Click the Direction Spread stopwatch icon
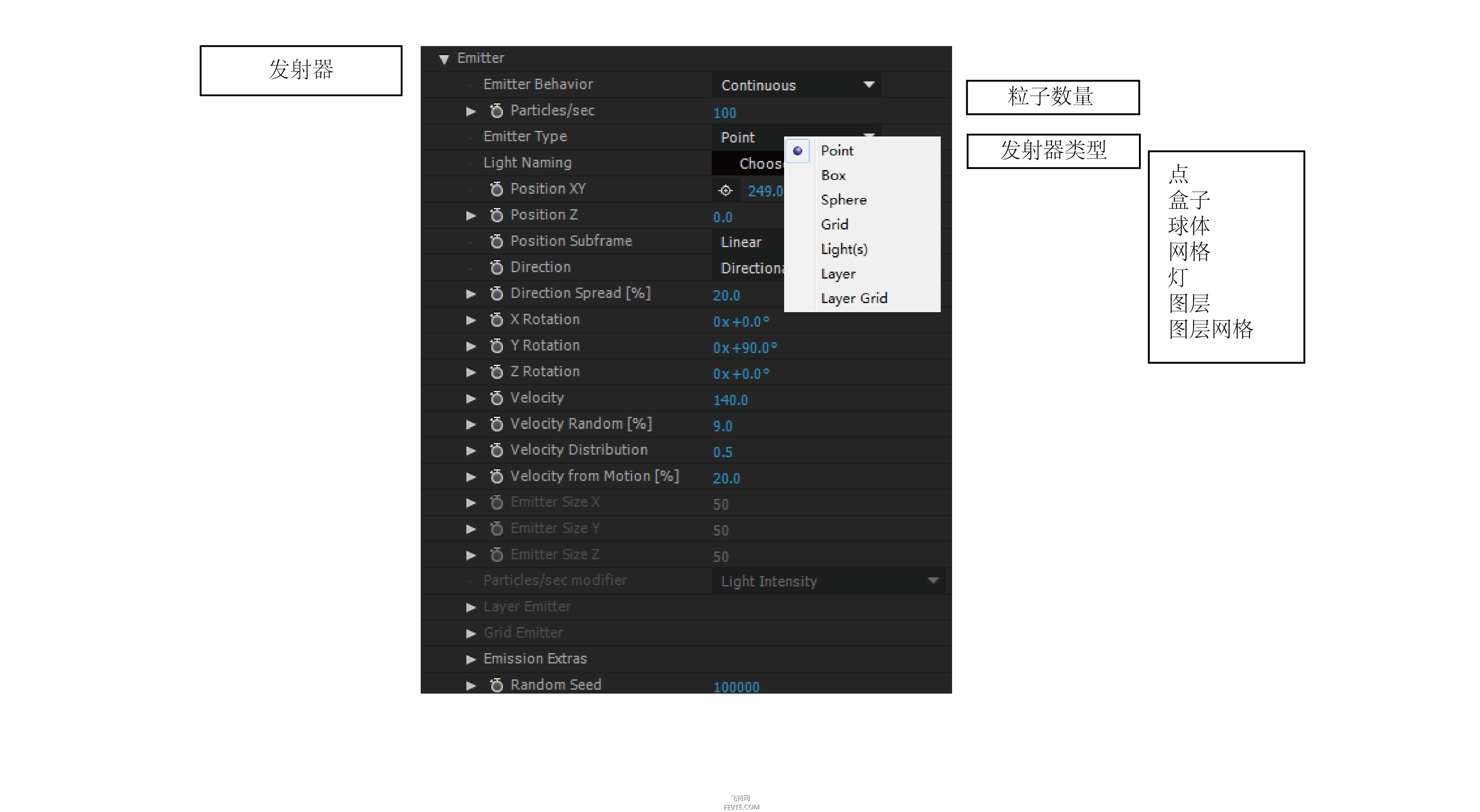1480x812 pixels. pos(496,293)
